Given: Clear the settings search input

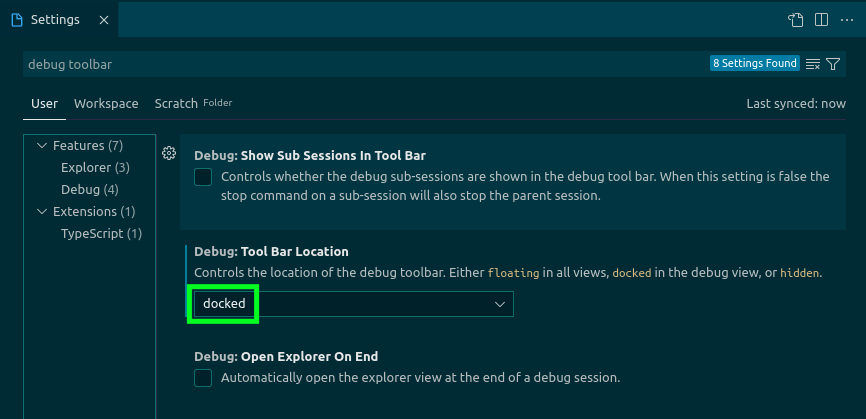Looking at the screenshot, I should pos(813,64).
